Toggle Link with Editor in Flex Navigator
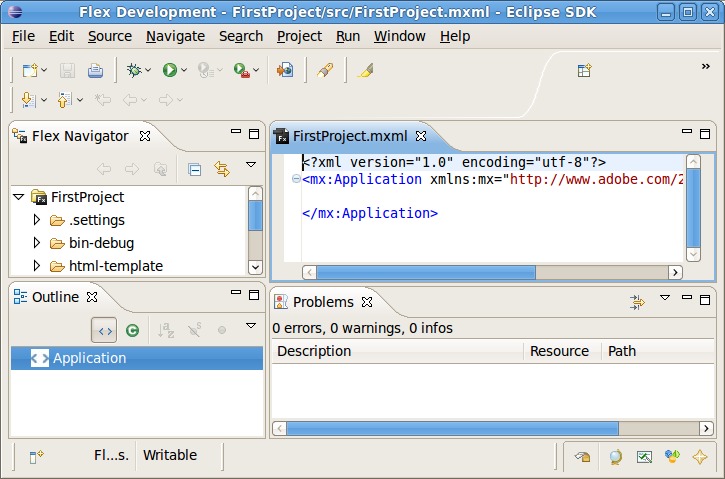Image resolution: width=725 pixels, height=479 pixels. click(x=222, y=169)
